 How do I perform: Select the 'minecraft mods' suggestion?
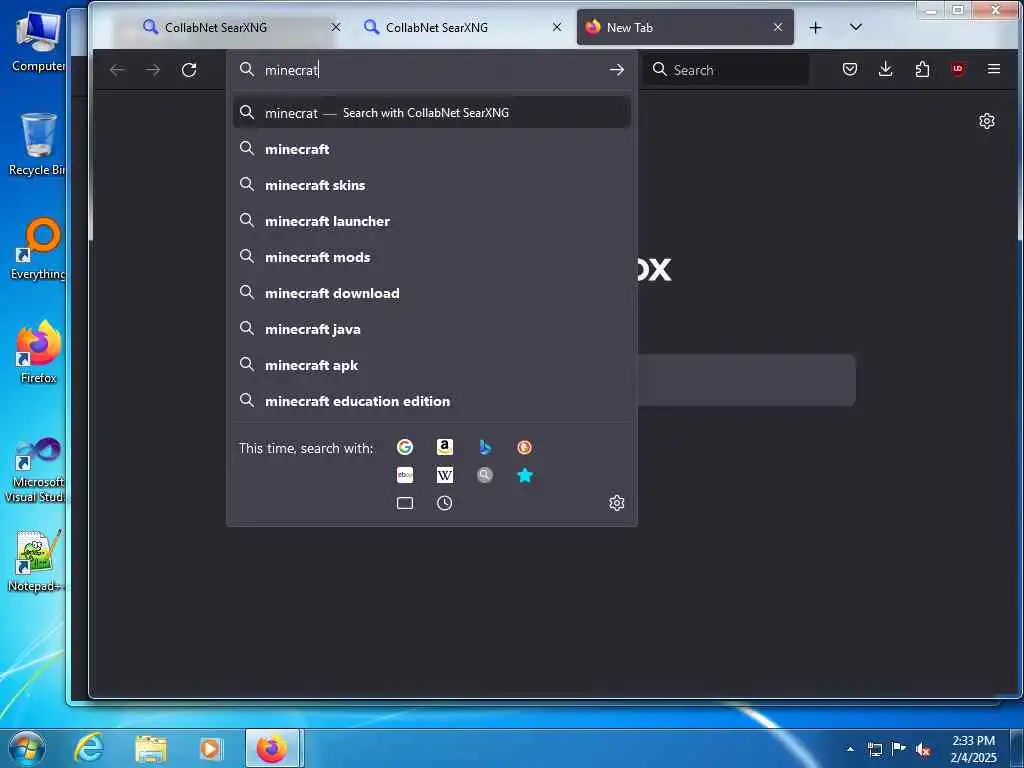click(x=432, y=257)
